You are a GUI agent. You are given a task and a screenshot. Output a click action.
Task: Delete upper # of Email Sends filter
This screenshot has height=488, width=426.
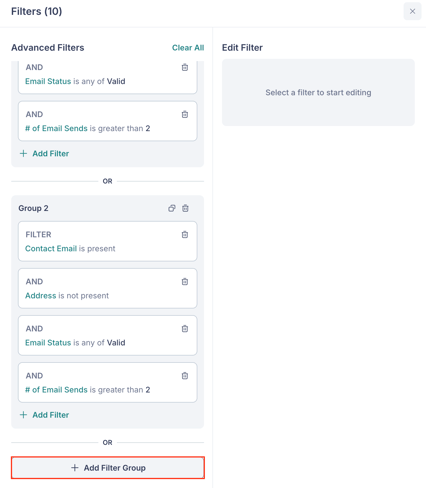pos(185,114)
